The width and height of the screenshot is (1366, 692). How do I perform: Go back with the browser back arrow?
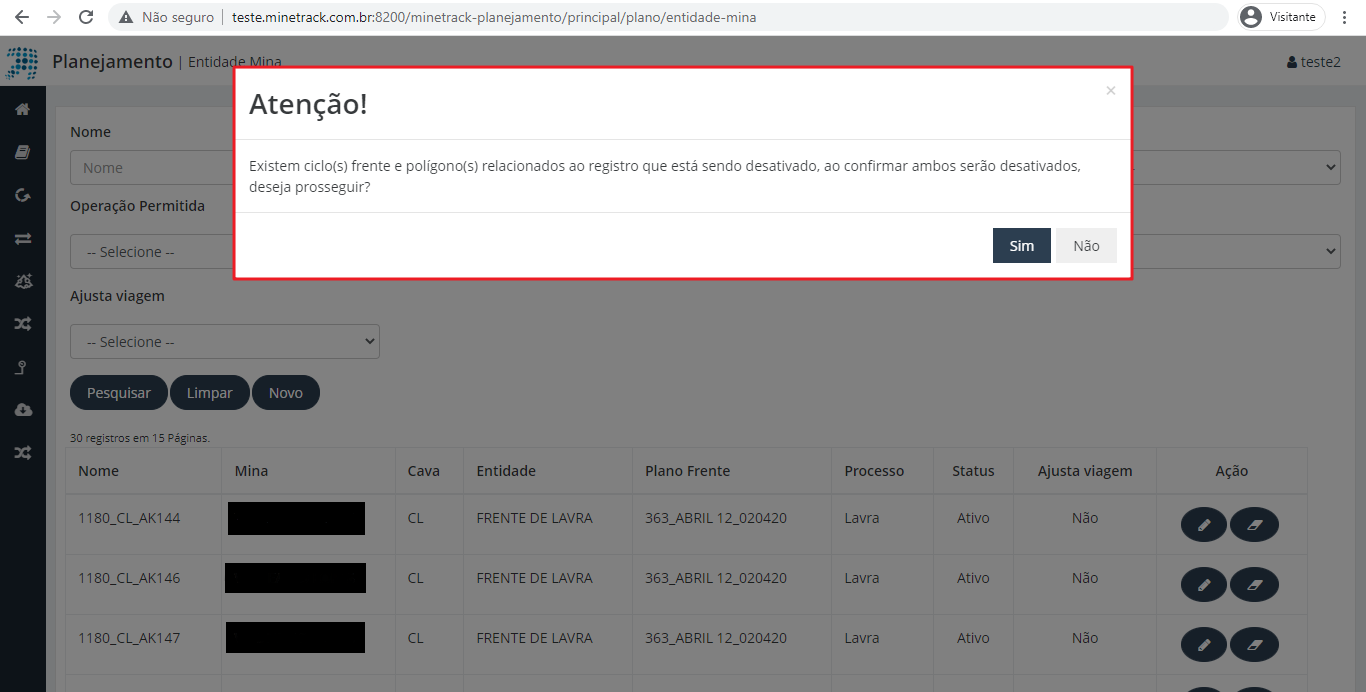pos(21,17)
